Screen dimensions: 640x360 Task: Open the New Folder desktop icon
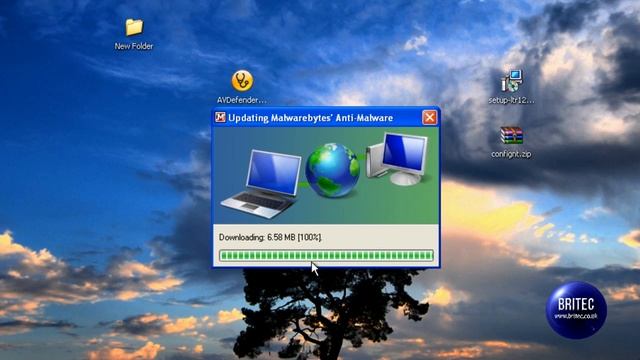(134, 27)
